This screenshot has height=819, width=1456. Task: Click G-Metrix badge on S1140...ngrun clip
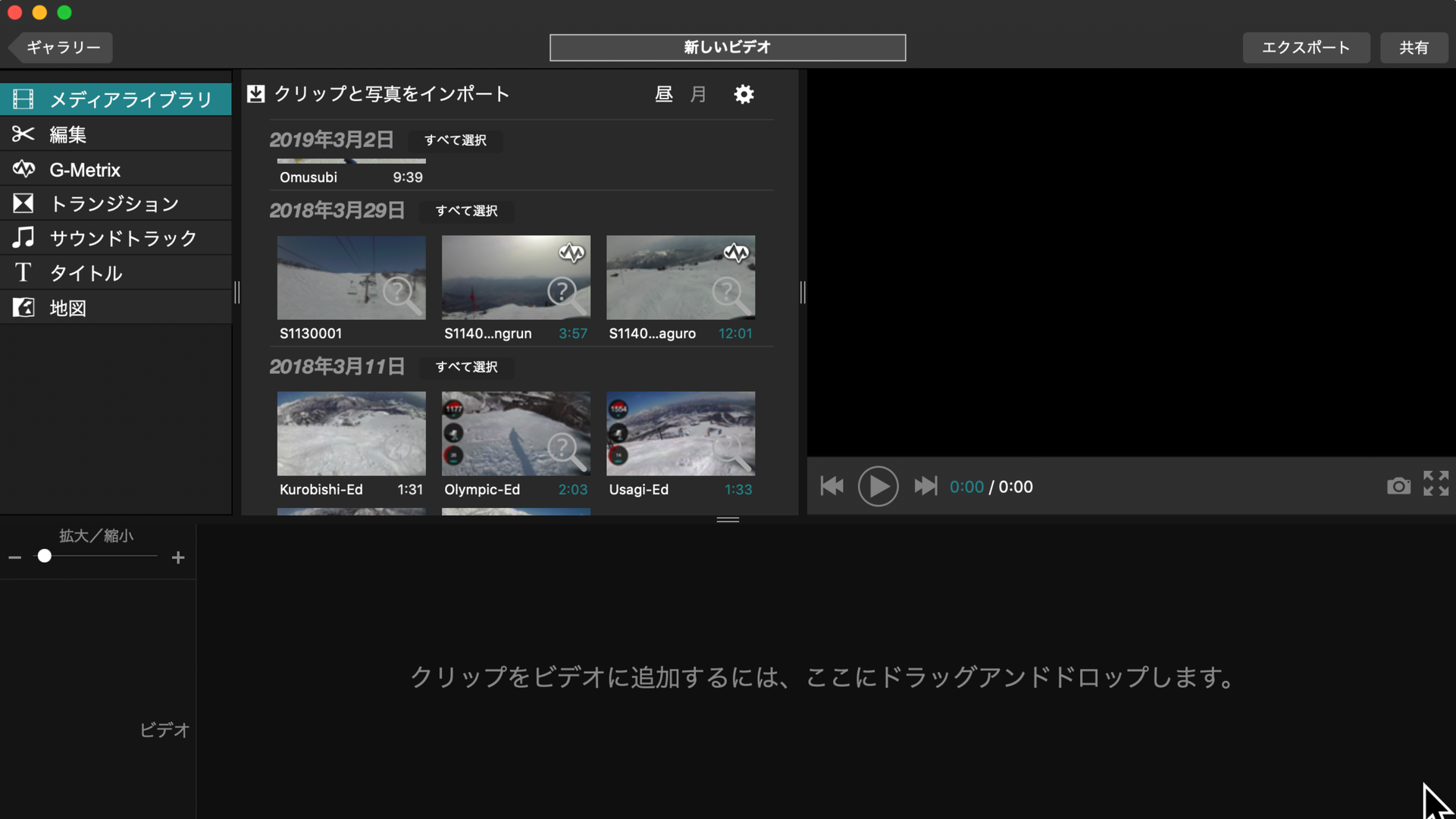pos(571,253)
